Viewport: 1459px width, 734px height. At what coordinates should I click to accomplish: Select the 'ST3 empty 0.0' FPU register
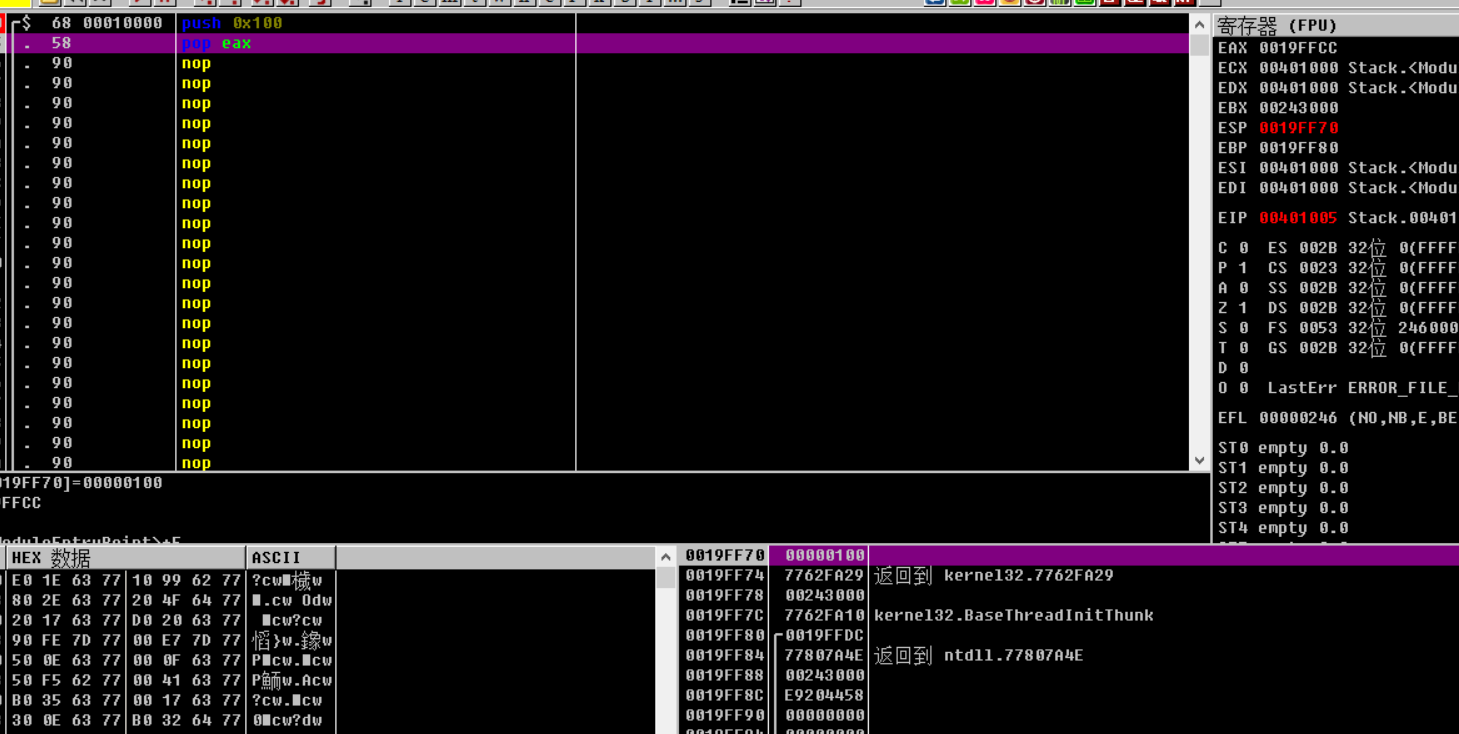pyautogui.click(x=1283, y=508)
